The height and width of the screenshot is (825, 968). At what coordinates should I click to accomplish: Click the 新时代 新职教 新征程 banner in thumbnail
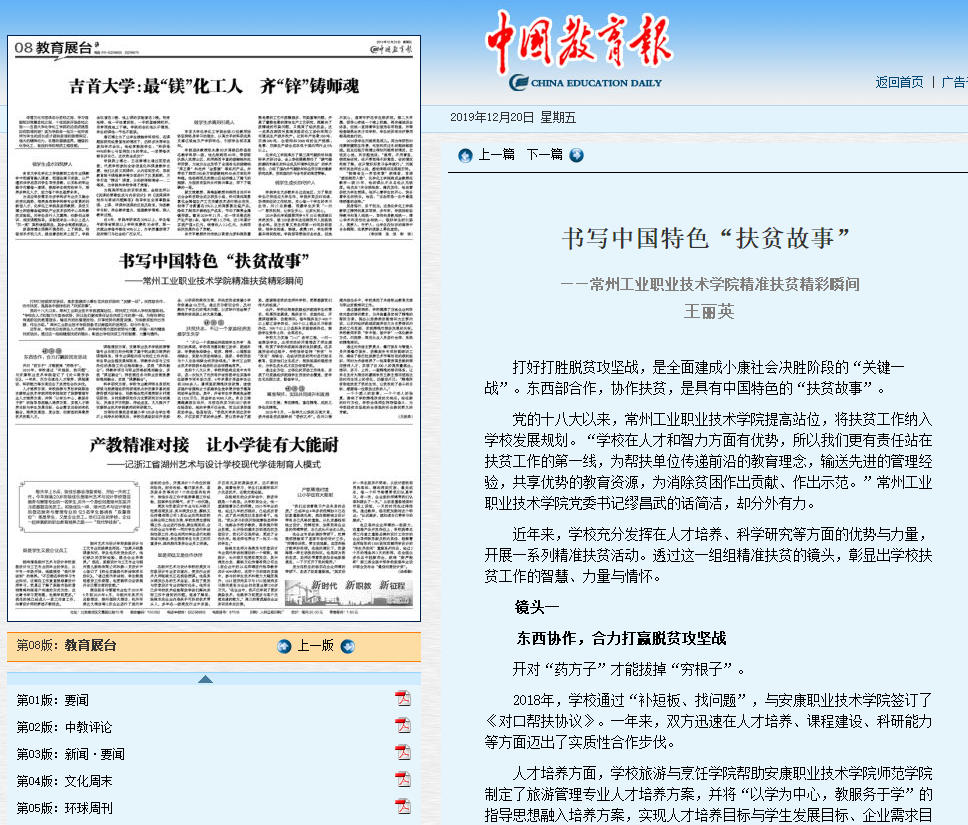pos(348,592)
